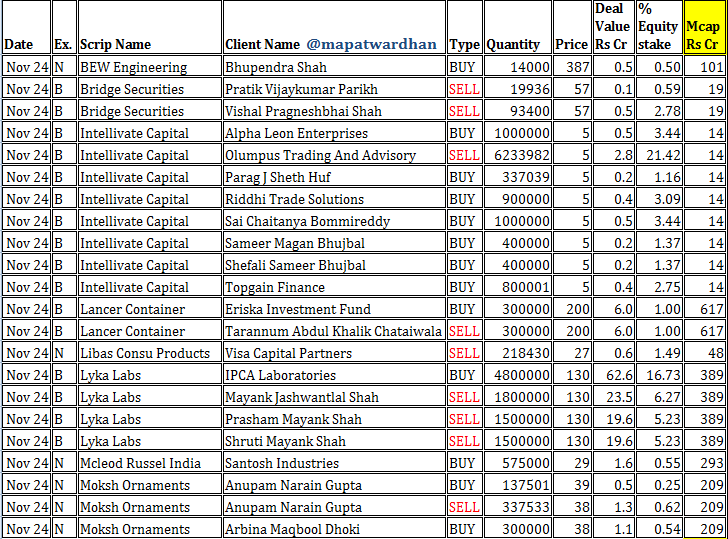Screen dimensions: 728x539
Task: Click client 'Visa Capital Partners'
Action: [334, 353]
